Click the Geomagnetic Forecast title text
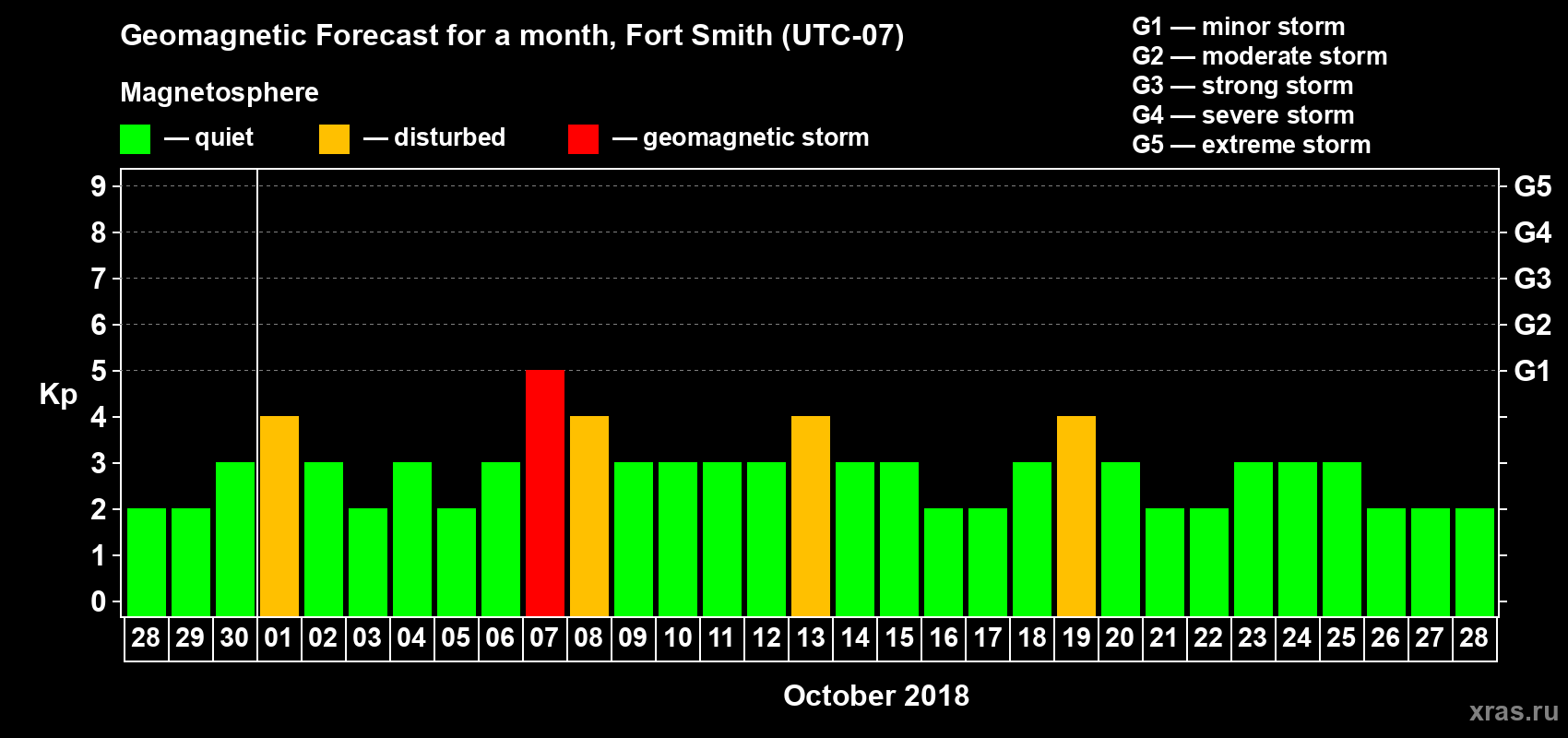This screenshot has height=738, width=1568. coord(512,36)
